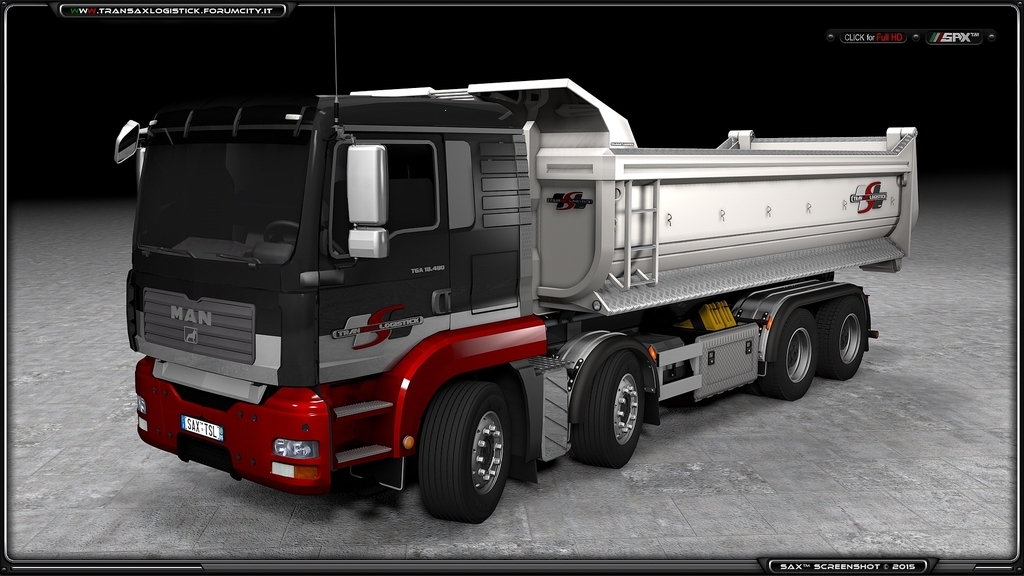Click the circular dot at bottom right frame corner
The height and width of the screenshot is (576, 1024).
(x=1018, y=567)
